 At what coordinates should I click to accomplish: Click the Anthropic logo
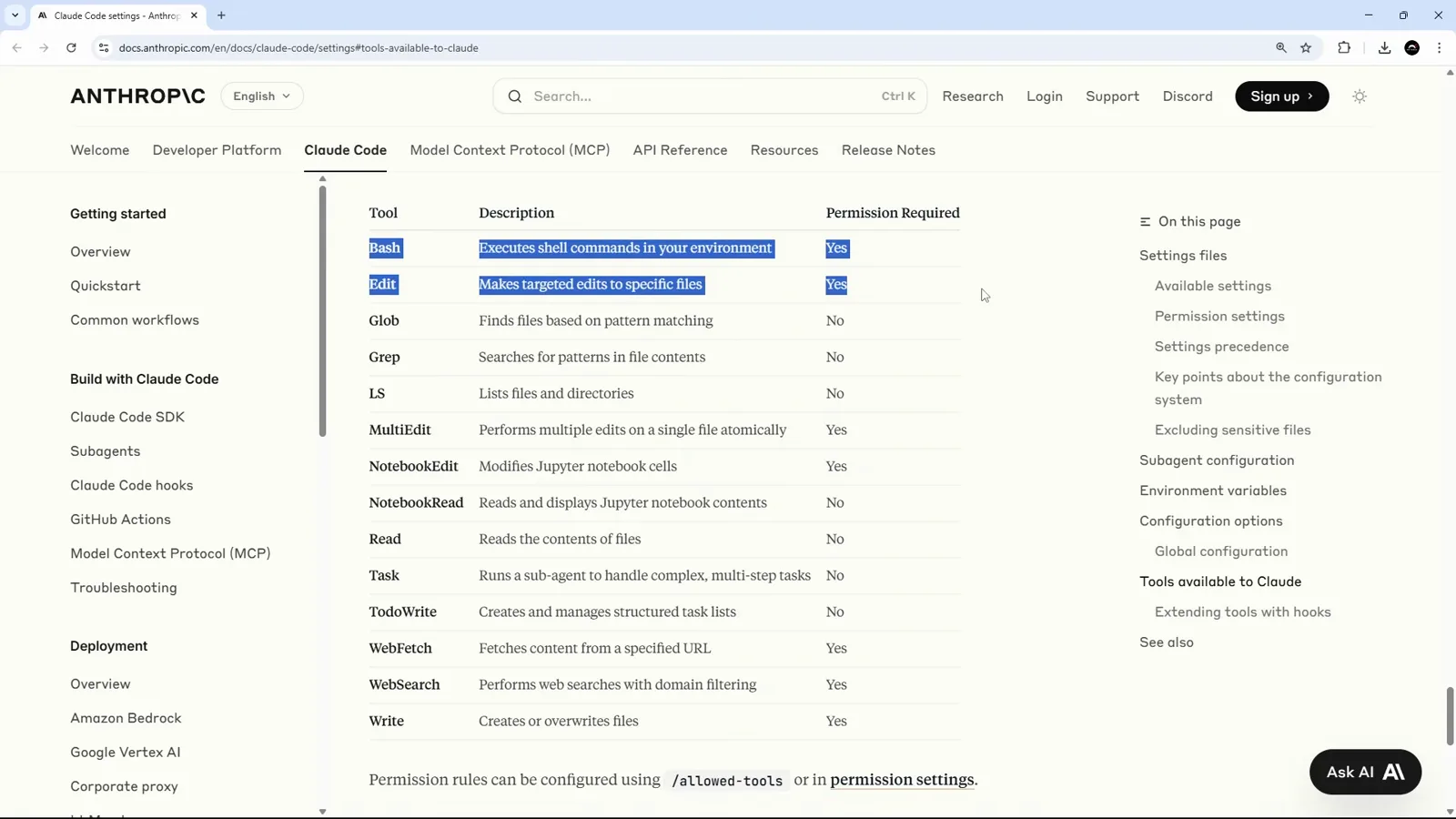137,96
